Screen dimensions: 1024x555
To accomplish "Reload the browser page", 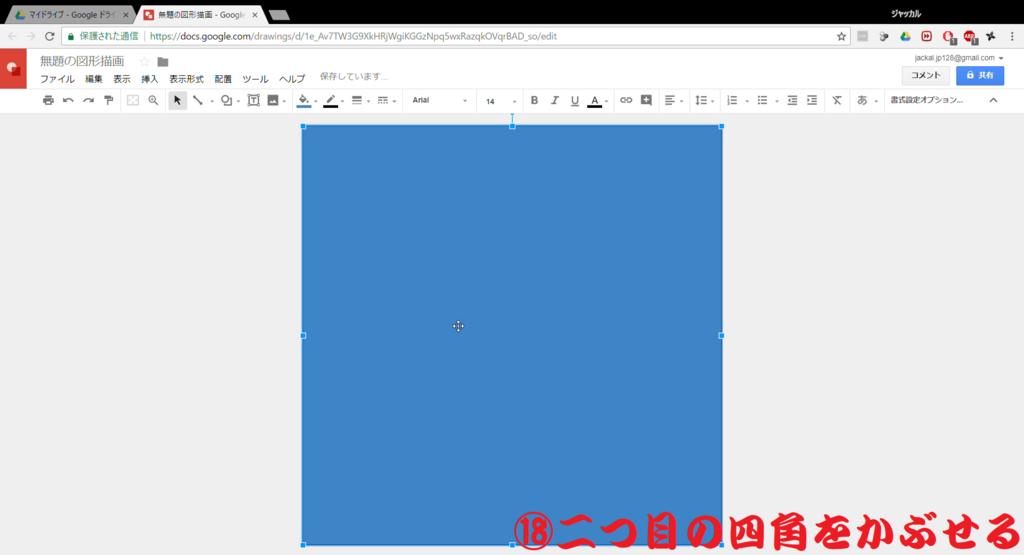I will point(50,37).
